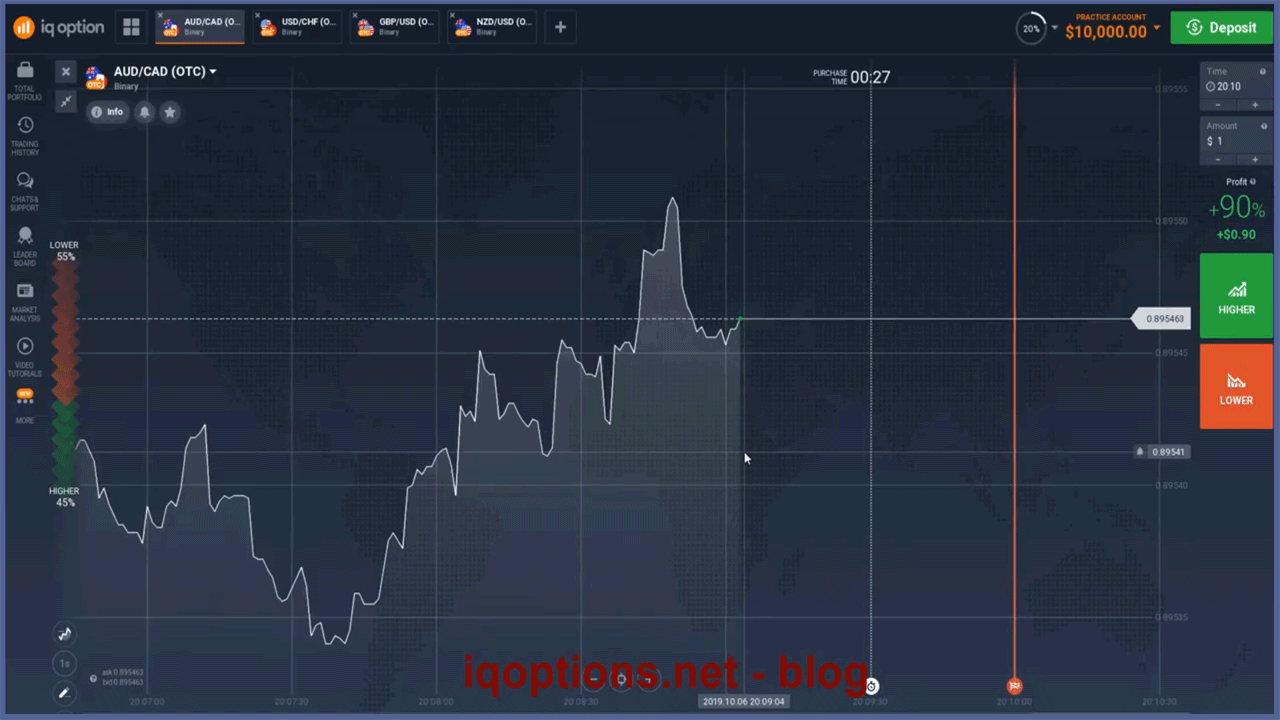Open Video Tutorials from the sidebar
This screenshot has height=720, width=1280.
click(25, 356)
